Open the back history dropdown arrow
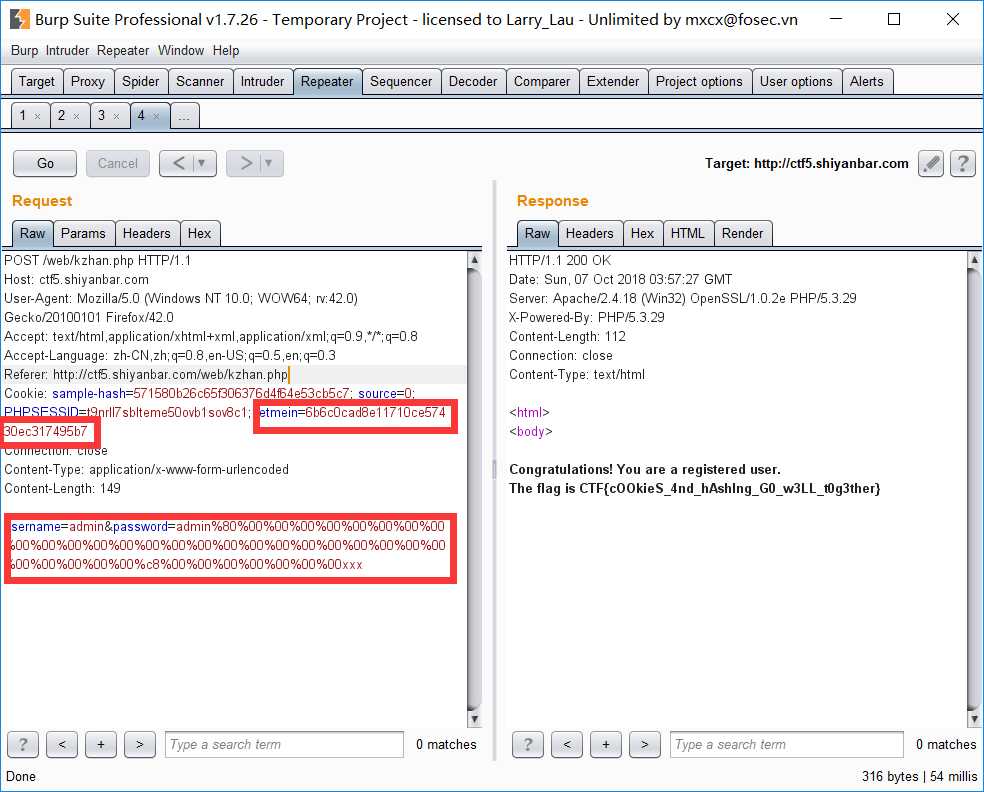The image size is (984, 792). pyautogui.click(x=202, y=163)
